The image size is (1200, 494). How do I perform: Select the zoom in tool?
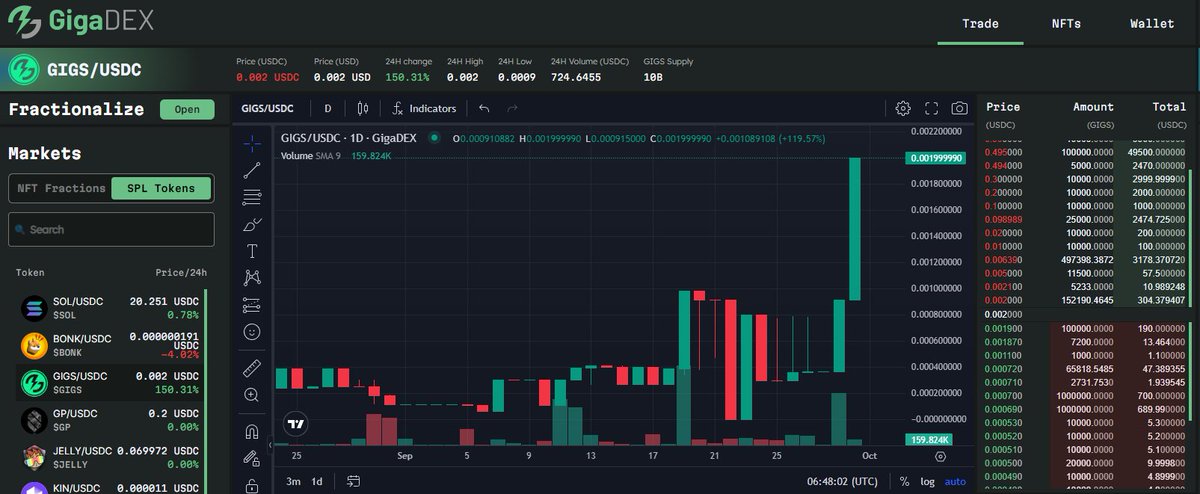point(252,395)
